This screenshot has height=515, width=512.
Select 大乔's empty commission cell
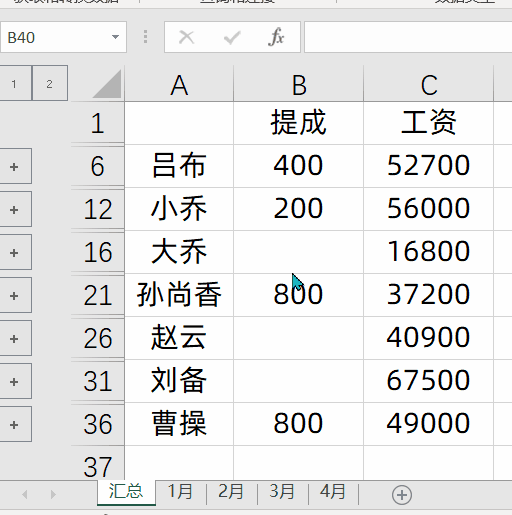299,252
